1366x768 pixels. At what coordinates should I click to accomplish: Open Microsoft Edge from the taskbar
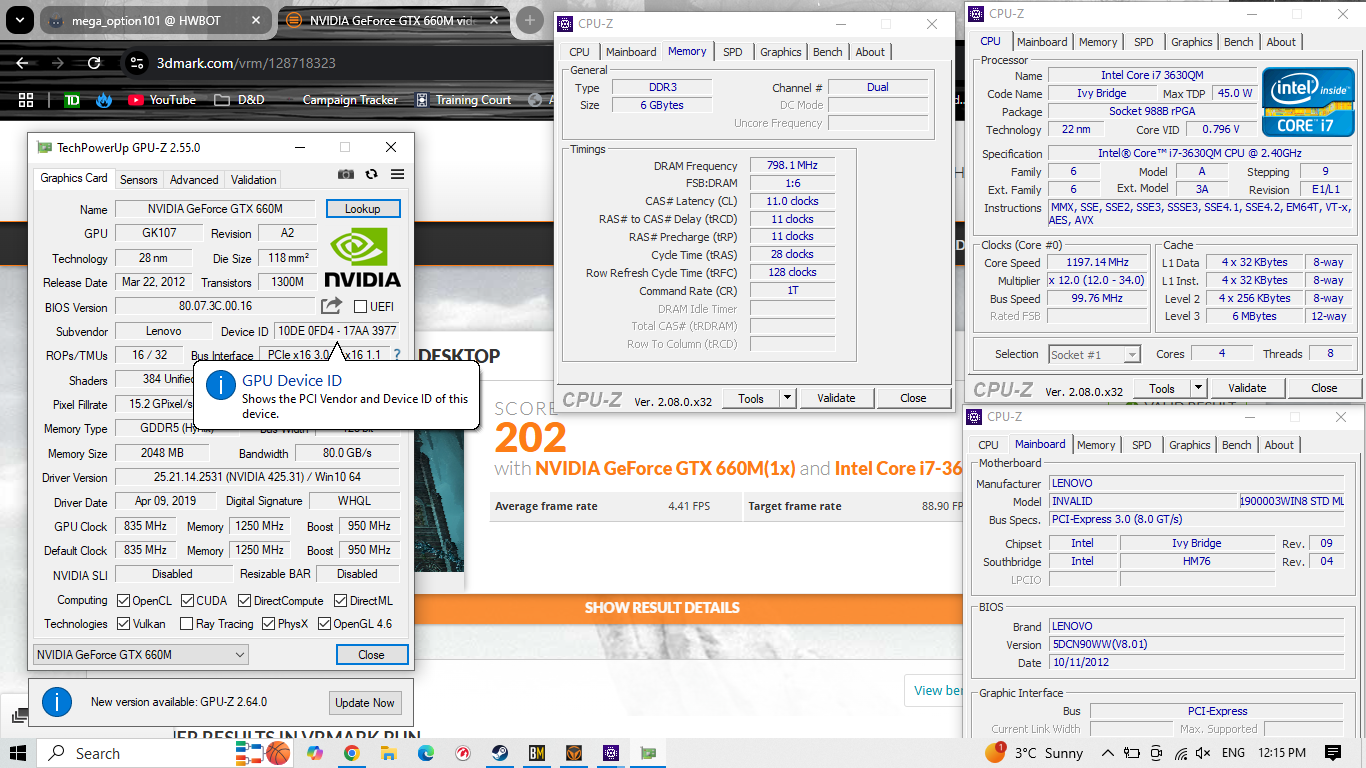coord(426,753)
